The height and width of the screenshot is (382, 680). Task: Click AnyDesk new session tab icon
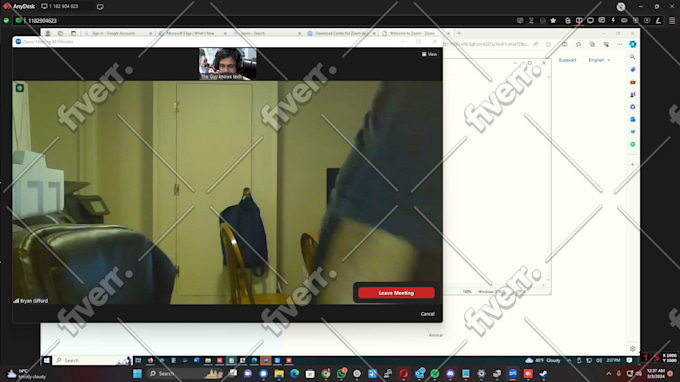100,7
